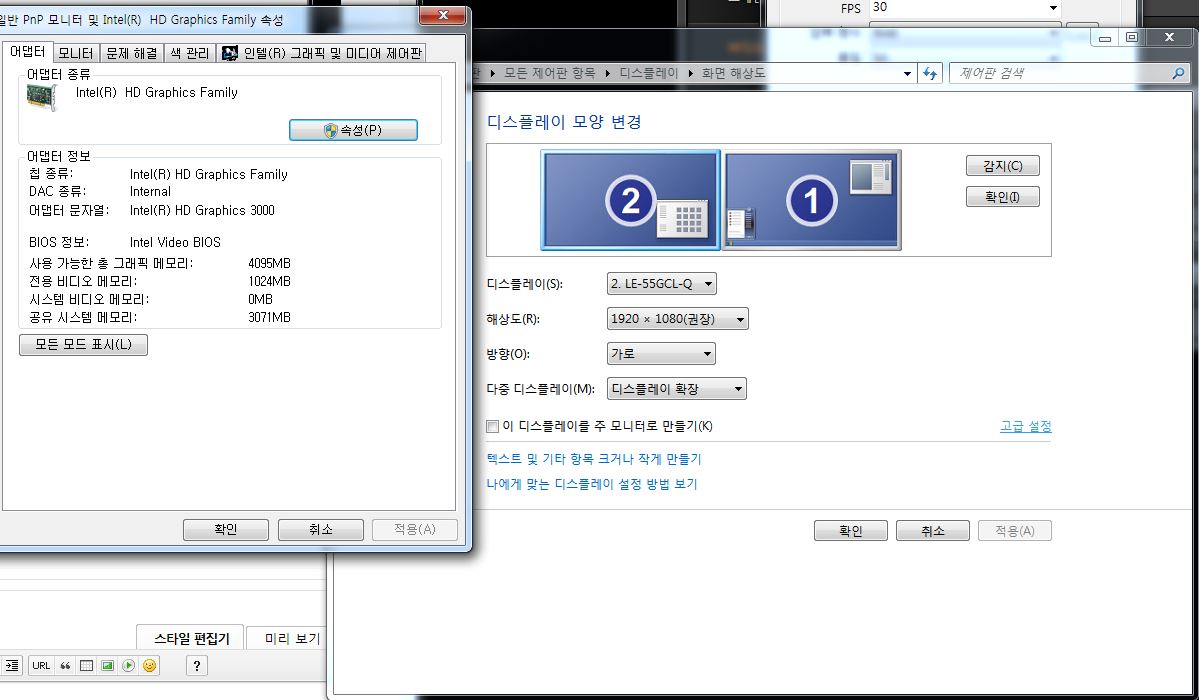Image resolution: width=1199 pixels, height=700 pixels.
Task: Insert a URL using the URL button
Action: [41, 666]
